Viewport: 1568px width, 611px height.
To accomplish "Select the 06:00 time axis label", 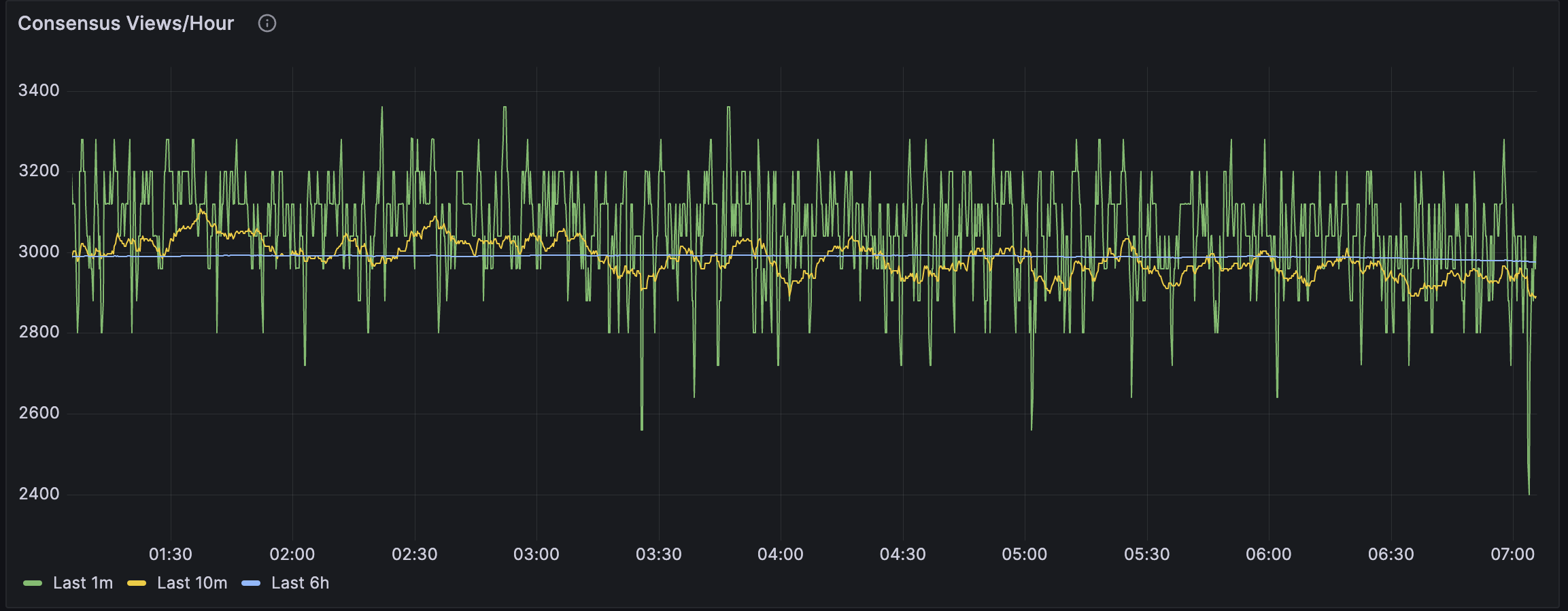I will pos(1268,555).
